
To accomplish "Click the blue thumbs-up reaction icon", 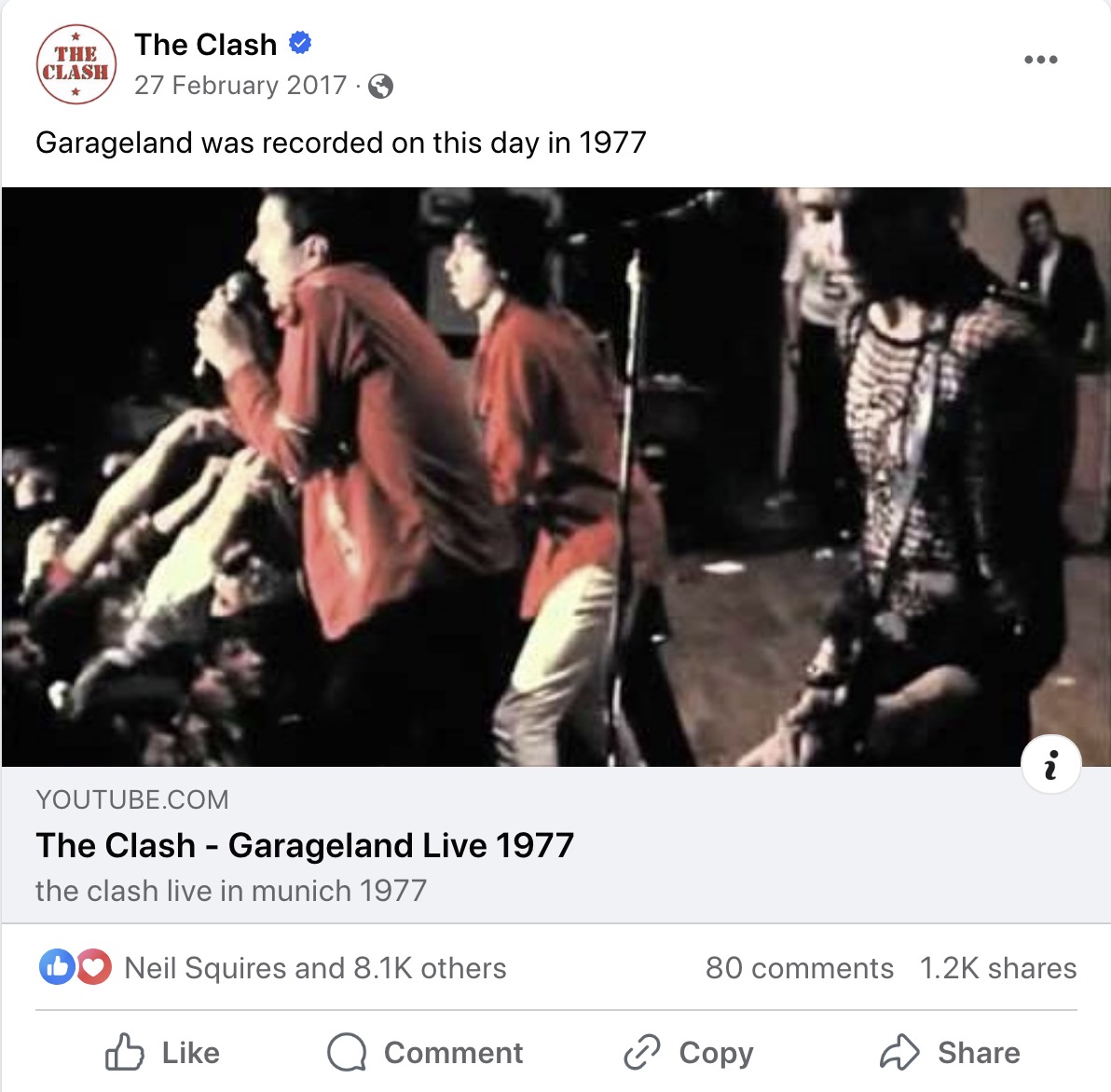I will (x=57, y=966).
